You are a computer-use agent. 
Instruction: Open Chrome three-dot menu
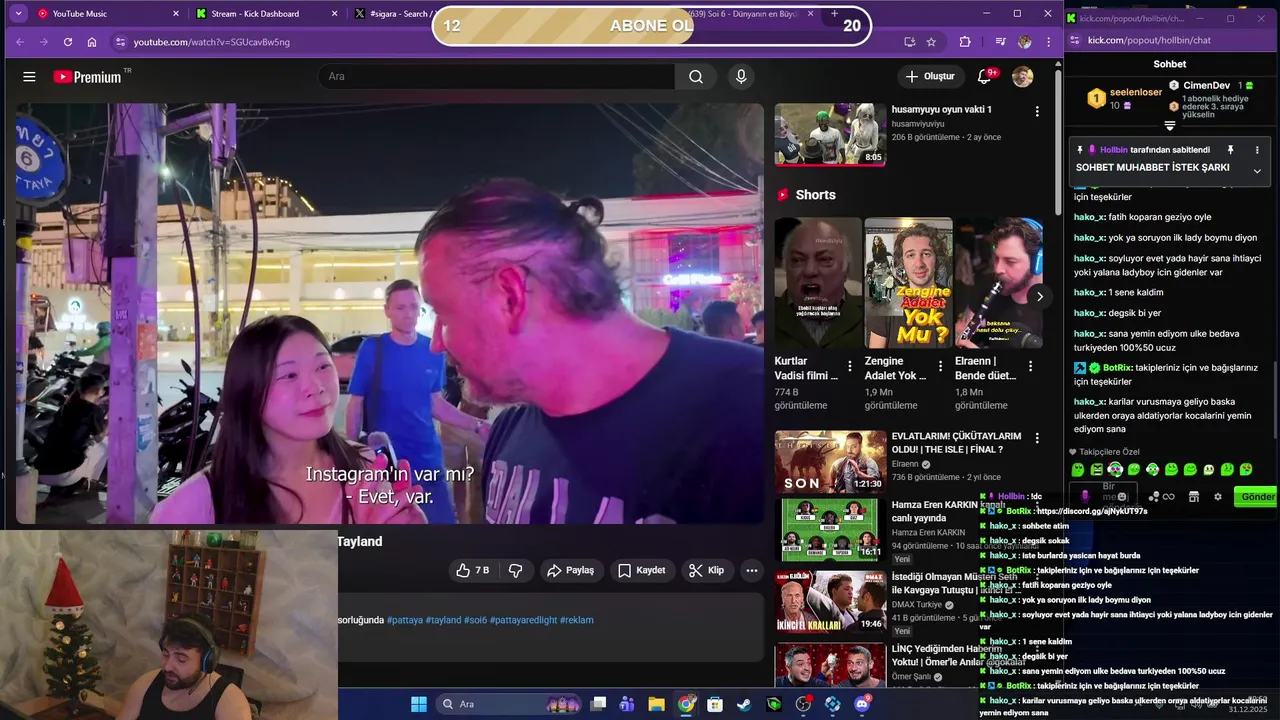(x=1048, y=42)
